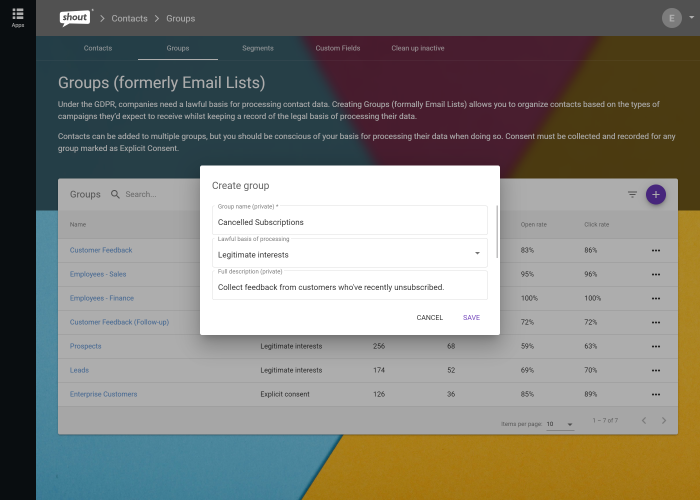Click the search magnifier icon in Groups
Image resolution: width=700 pixels, height=500 pixels.
pyautogui.click(x=115, y=194)
